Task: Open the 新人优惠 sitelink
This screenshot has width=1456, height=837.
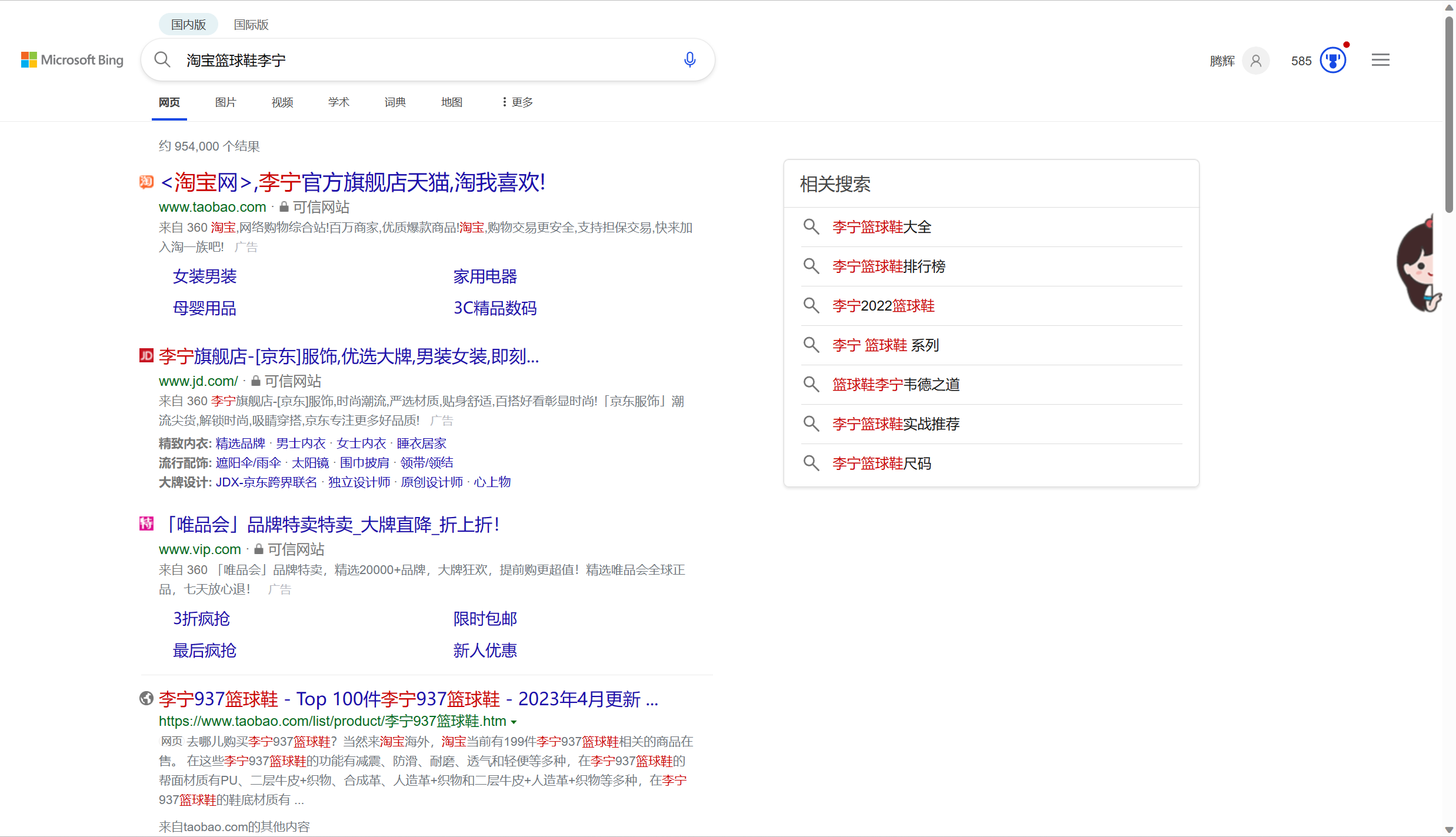Action: [x=485, y=651]
